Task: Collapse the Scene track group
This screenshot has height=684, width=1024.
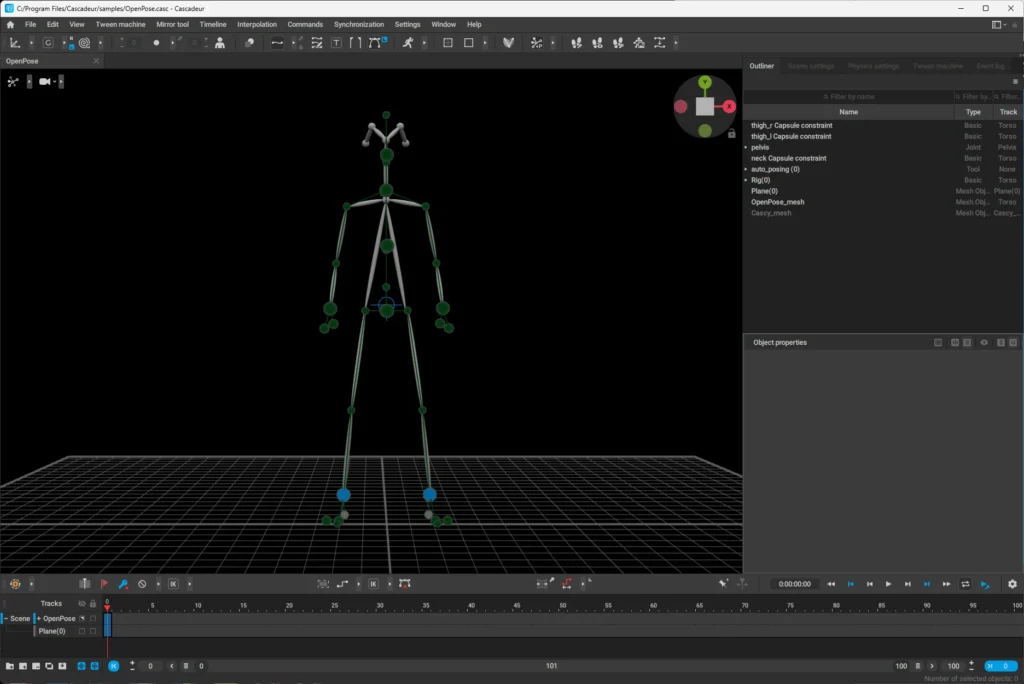Action: (4, 619)
